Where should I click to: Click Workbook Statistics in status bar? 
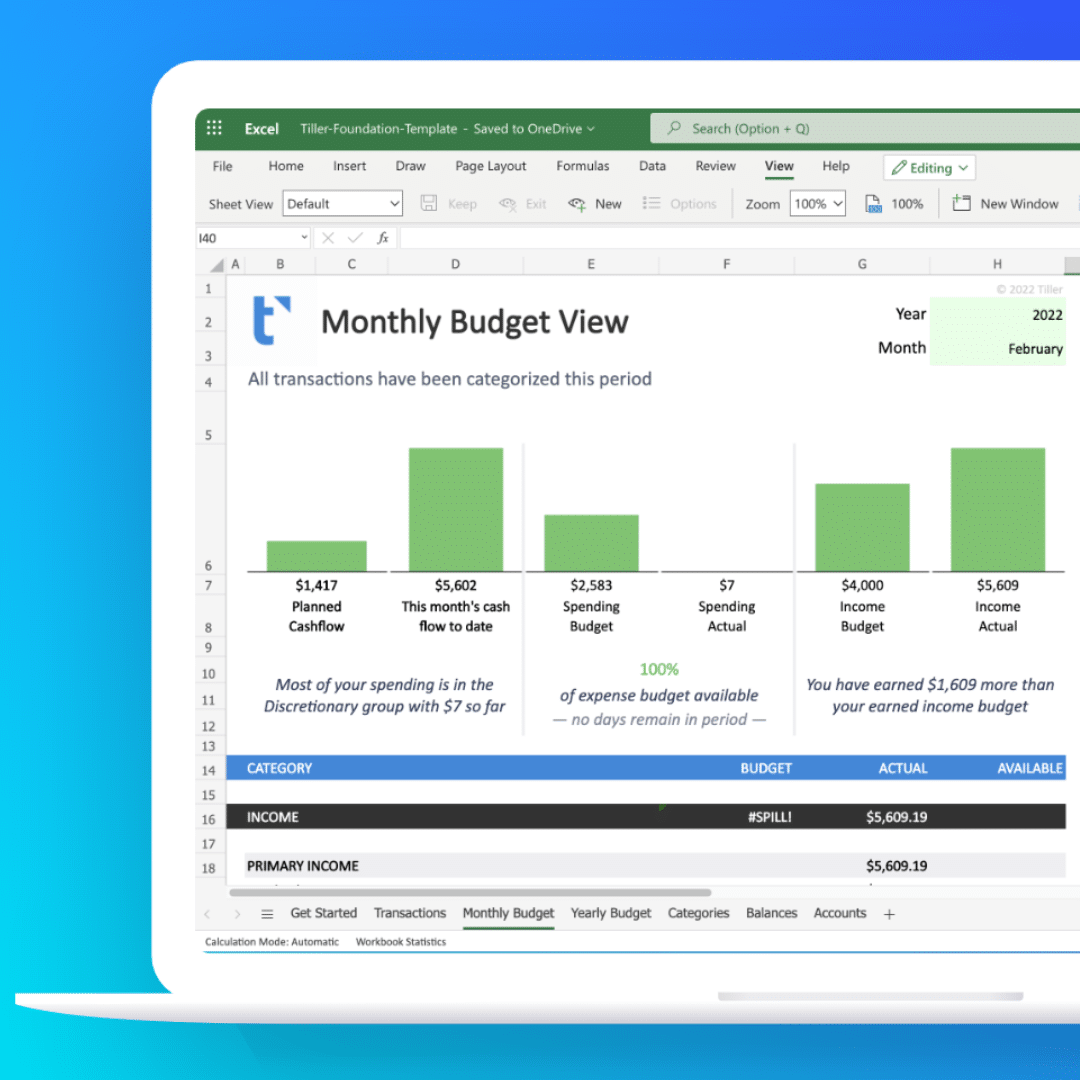(401, 942)
